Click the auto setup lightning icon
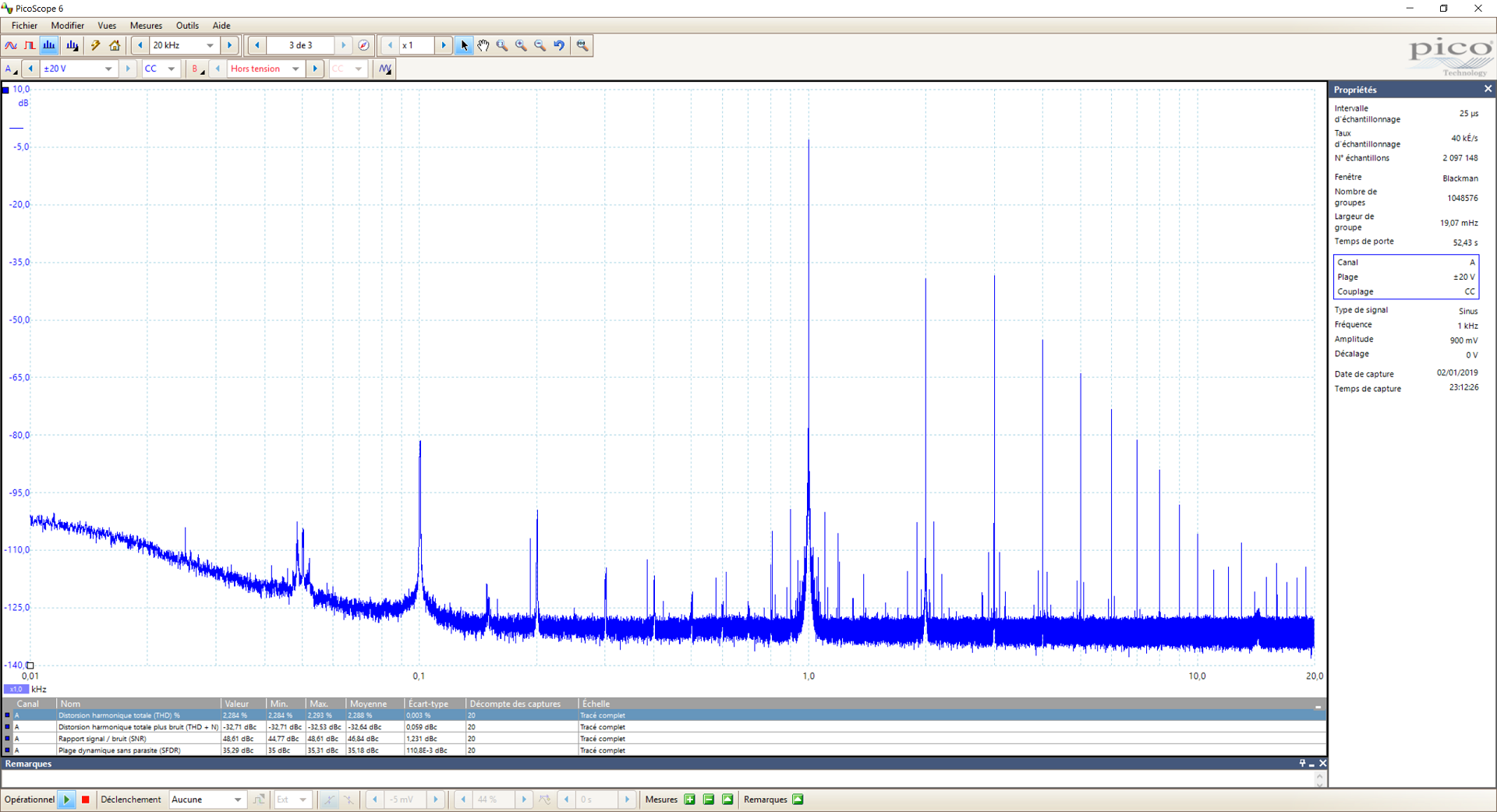 (x=96, y=45)
